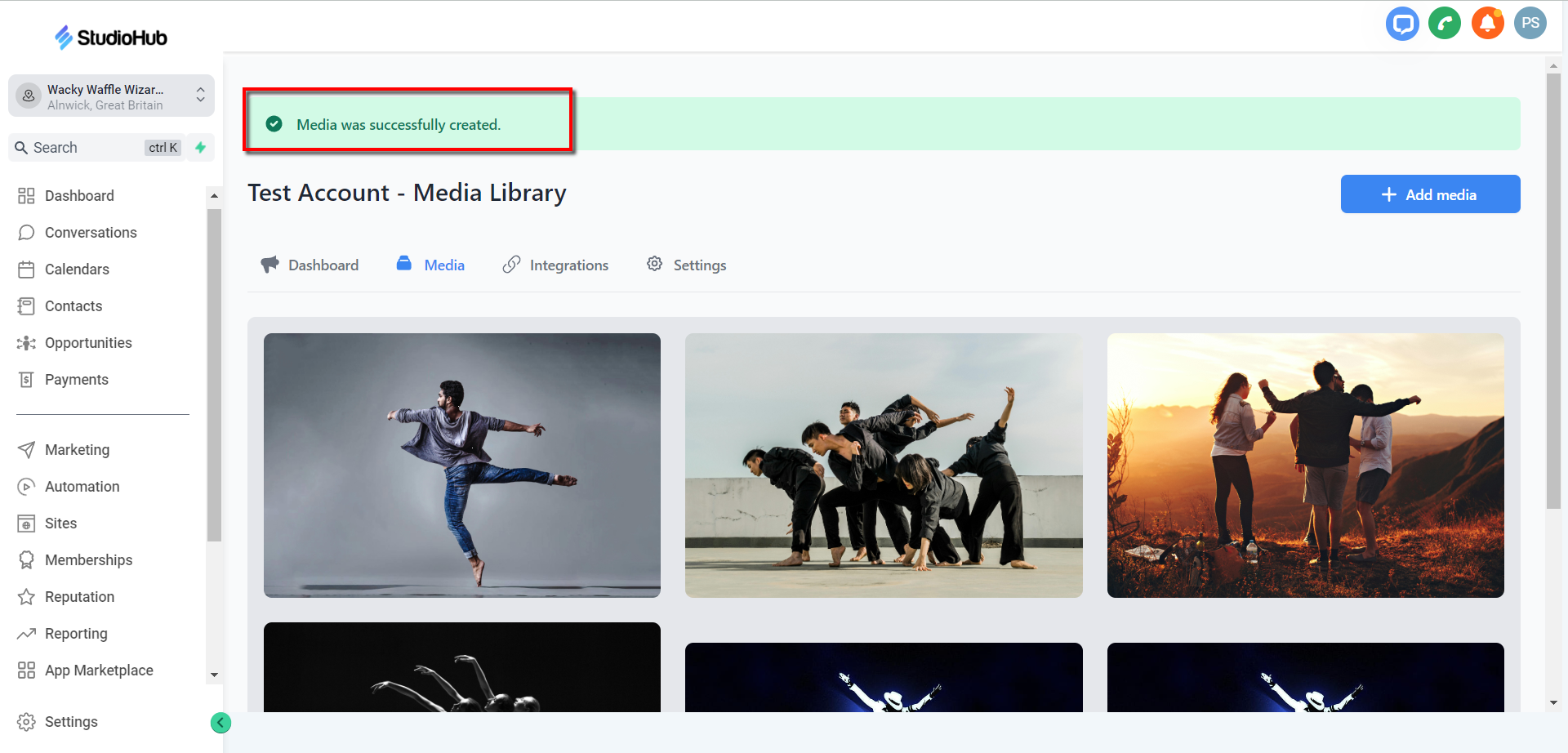
Task: Click the main page vertical scrollbar thumb
Action: 1552,292
